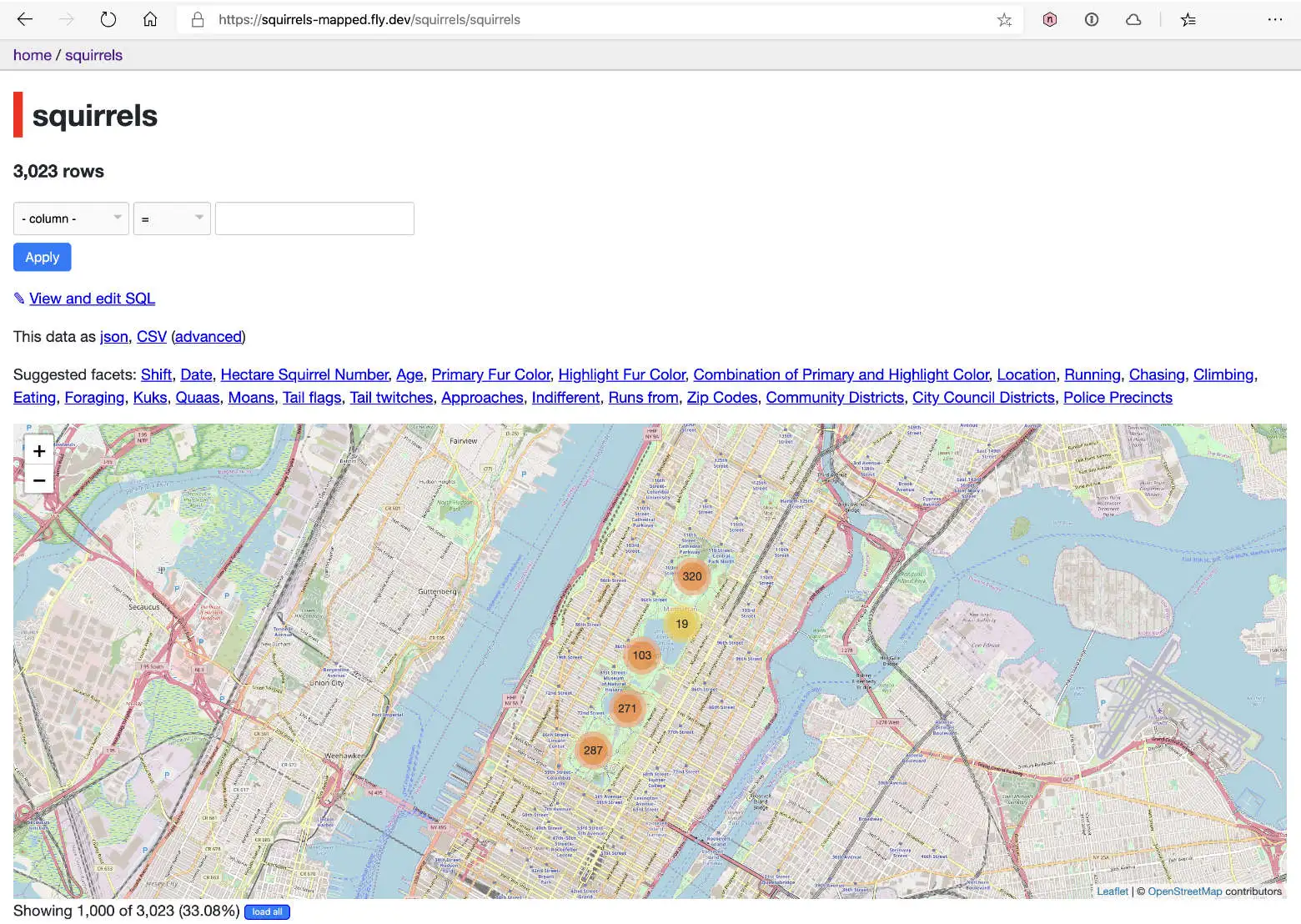Click the load all button

(267, 911)
